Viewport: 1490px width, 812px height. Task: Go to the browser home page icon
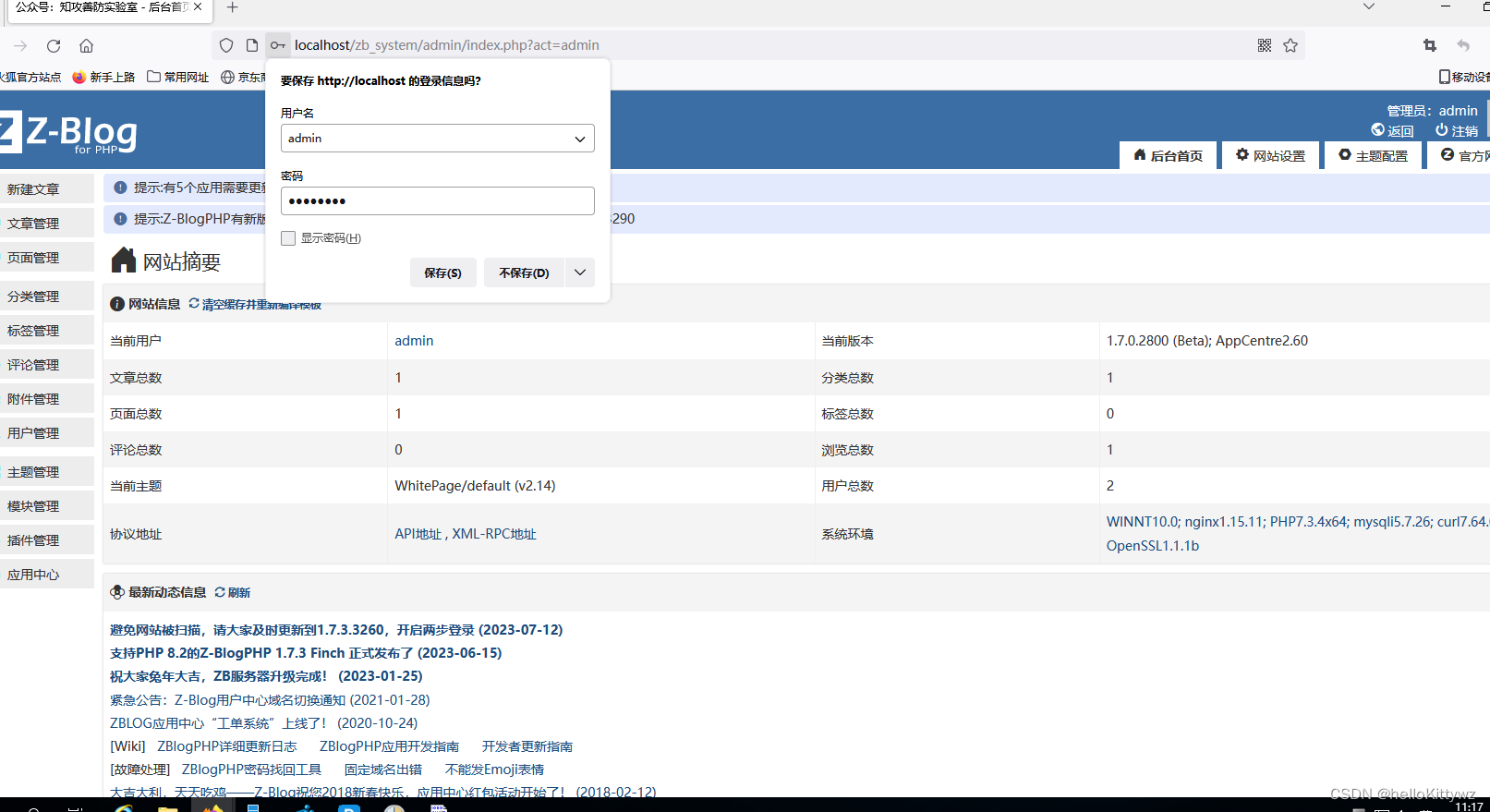(x=86, y=45)
